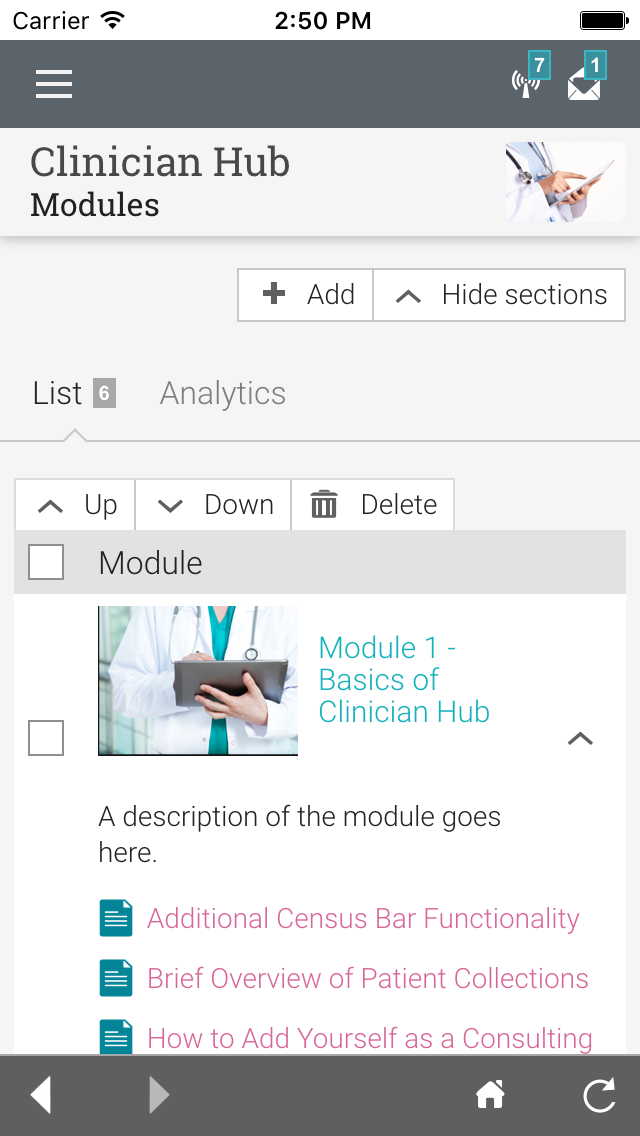Move selected module Up

coord(76,505)
